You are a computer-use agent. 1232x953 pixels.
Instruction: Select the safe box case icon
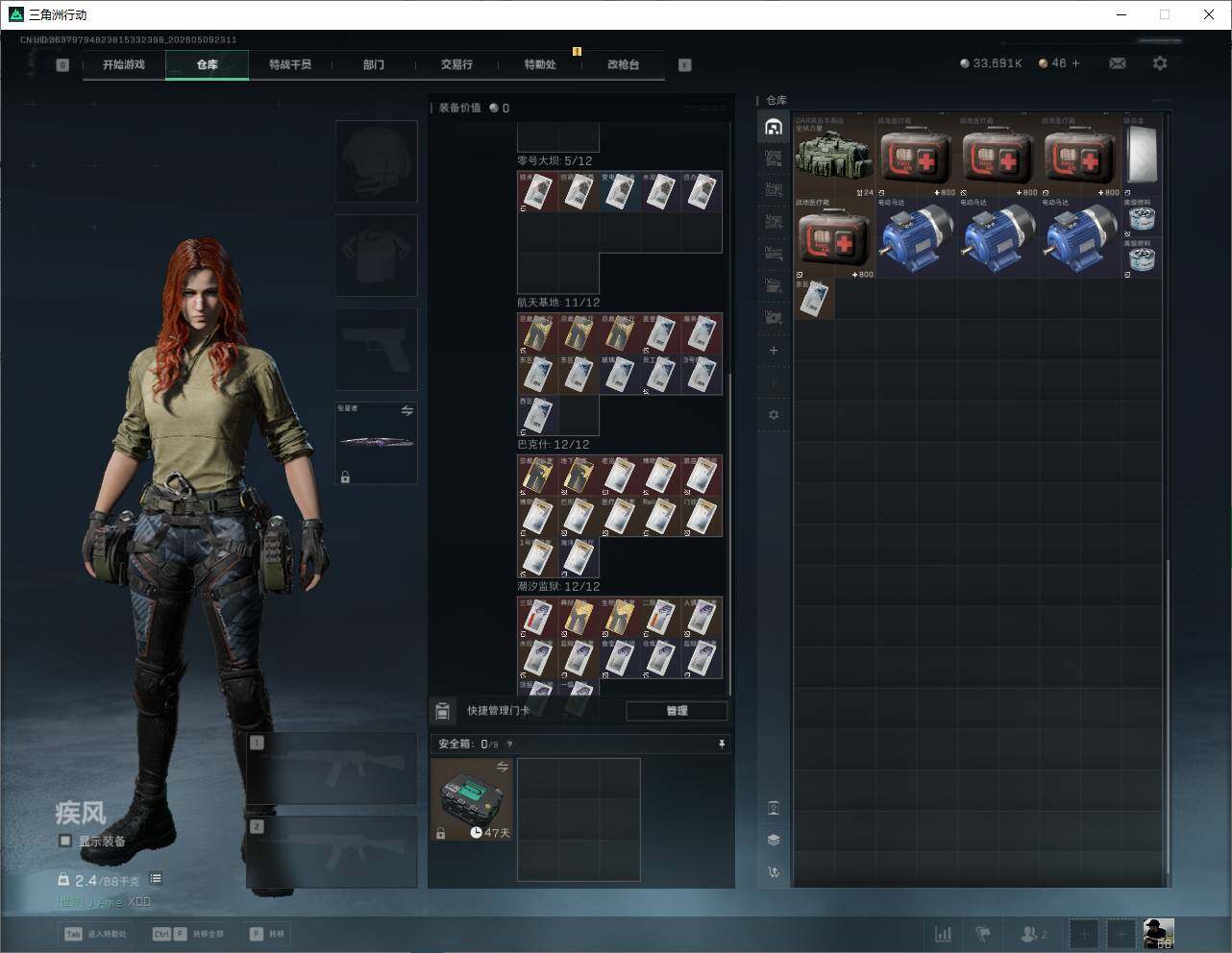pyautogui.click(x=472, y=799)
